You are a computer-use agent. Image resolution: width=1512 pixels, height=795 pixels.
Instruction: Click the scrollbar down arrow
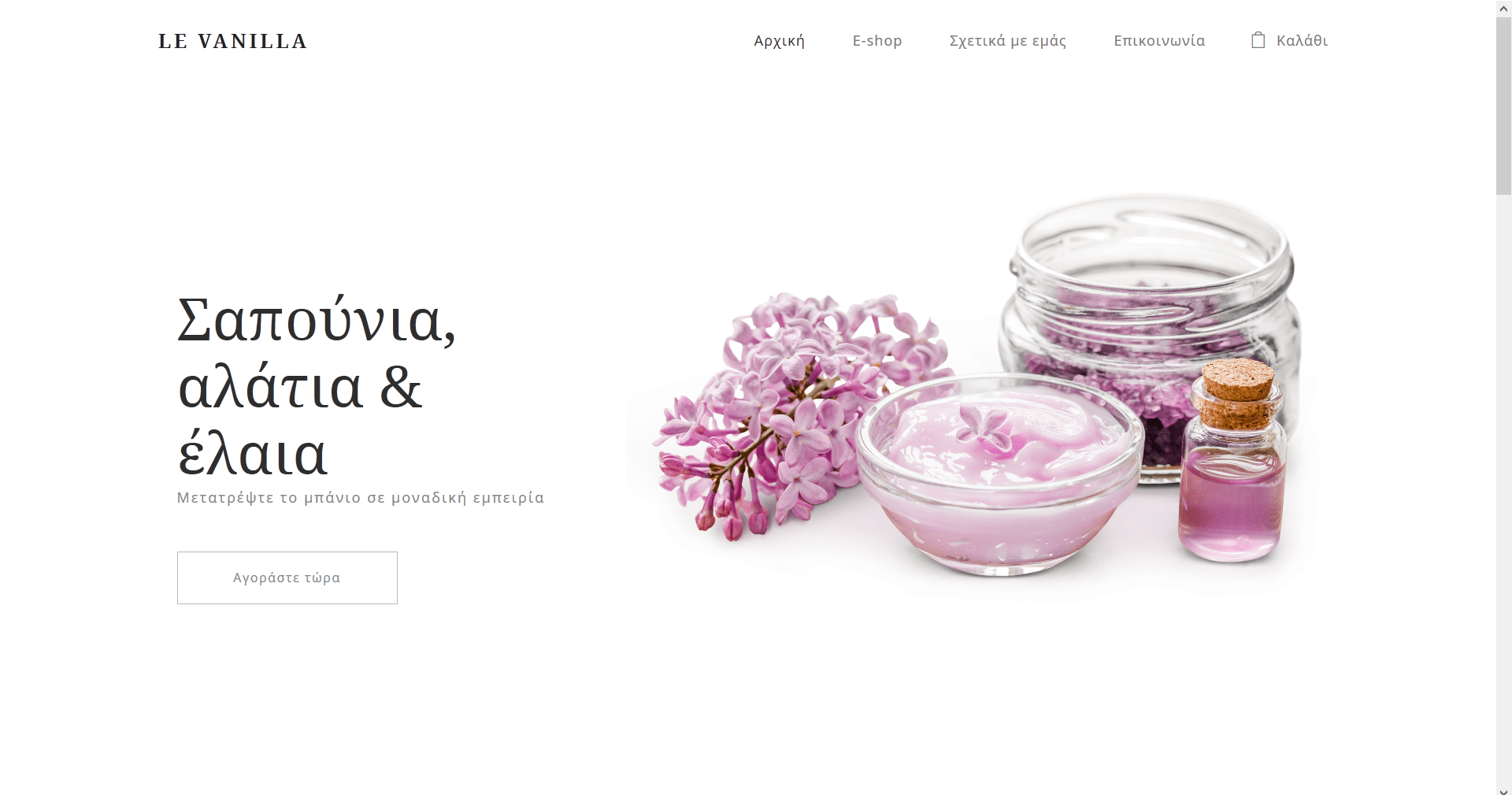[x=1503, y=788]
